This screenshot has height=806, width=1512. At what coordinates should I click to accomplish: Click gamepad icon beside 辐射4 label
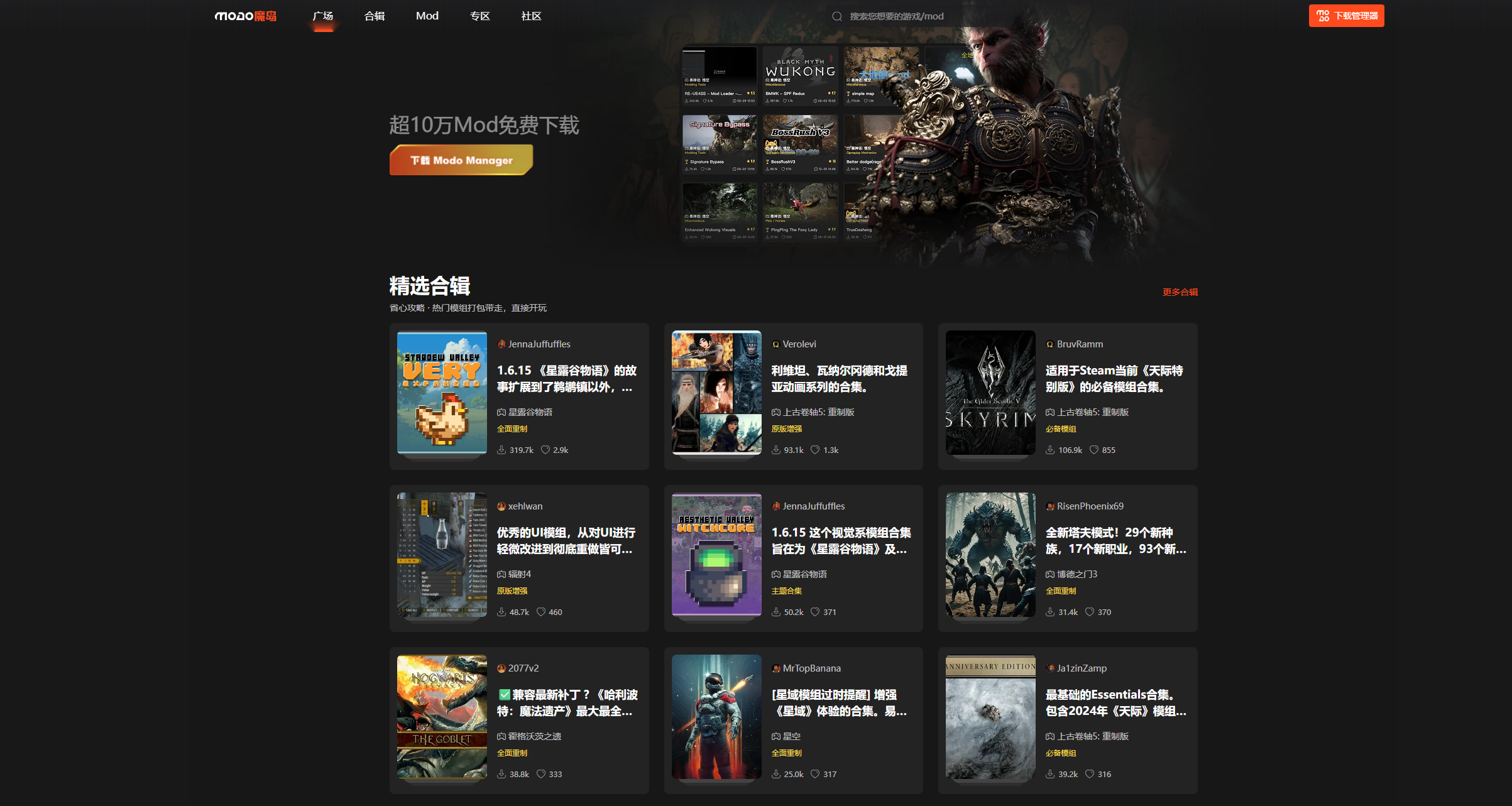(x=501, y=574)
